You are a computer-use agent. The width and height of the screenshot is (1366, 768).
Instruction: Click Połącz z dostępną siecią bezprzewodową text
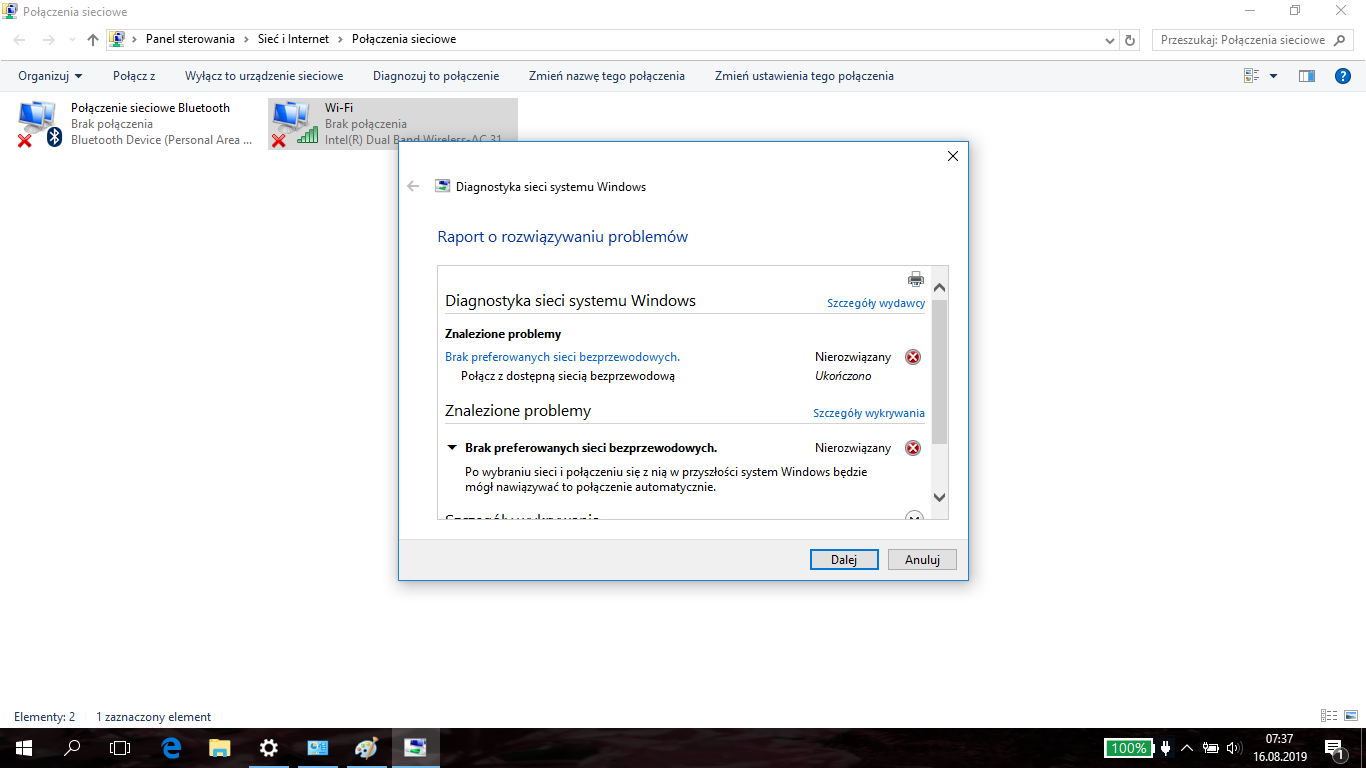(568, 376)
